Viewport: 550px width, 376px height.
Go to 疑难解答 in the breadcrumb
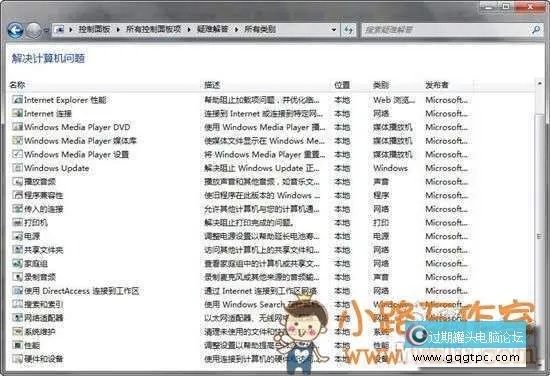212,29
